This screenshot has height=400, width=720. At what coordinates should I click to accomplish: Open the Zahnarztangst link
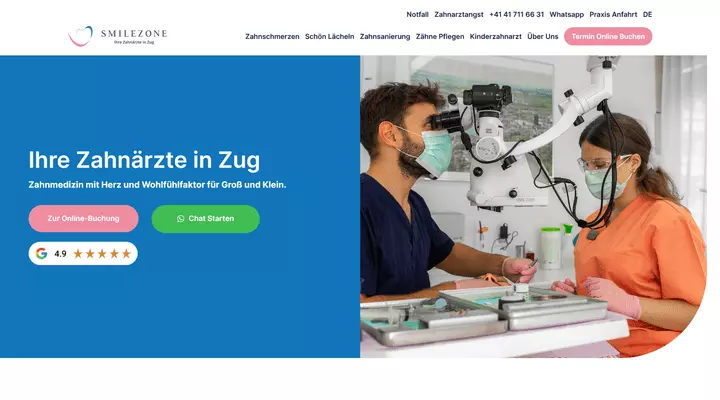click(459, 15)
